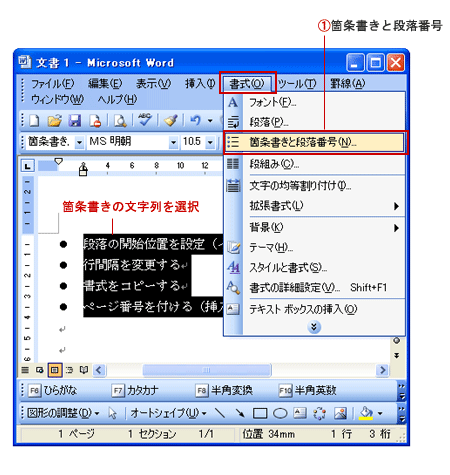Run the spelling and grammar check icon
Image resolution: width=450 pixels, height=475 pixels.
tap(145, 120)
